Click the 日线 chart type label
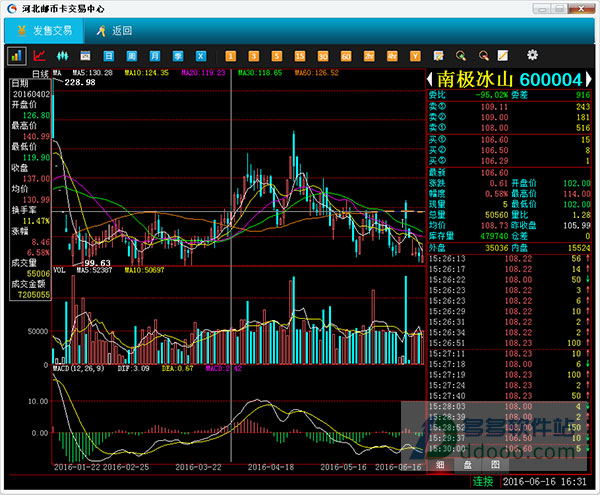Image resolution: width=600 pixels, height=495 pixels. pos(40,74)
